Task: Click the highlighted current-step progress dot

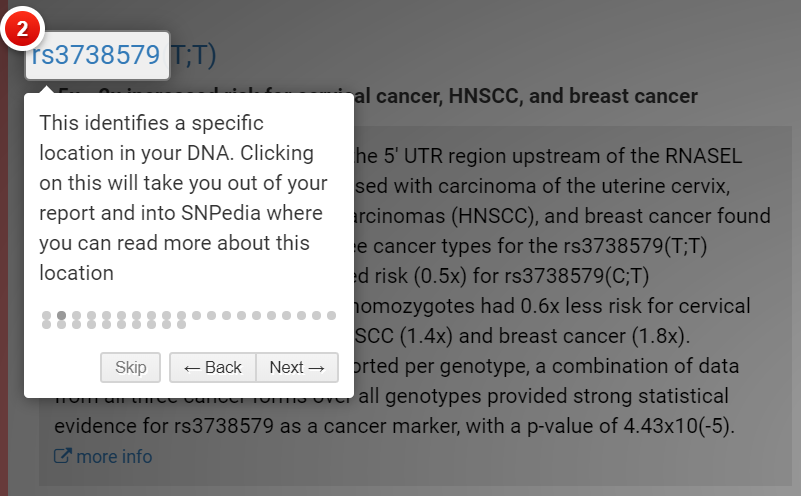Action: tap(62, 316)
